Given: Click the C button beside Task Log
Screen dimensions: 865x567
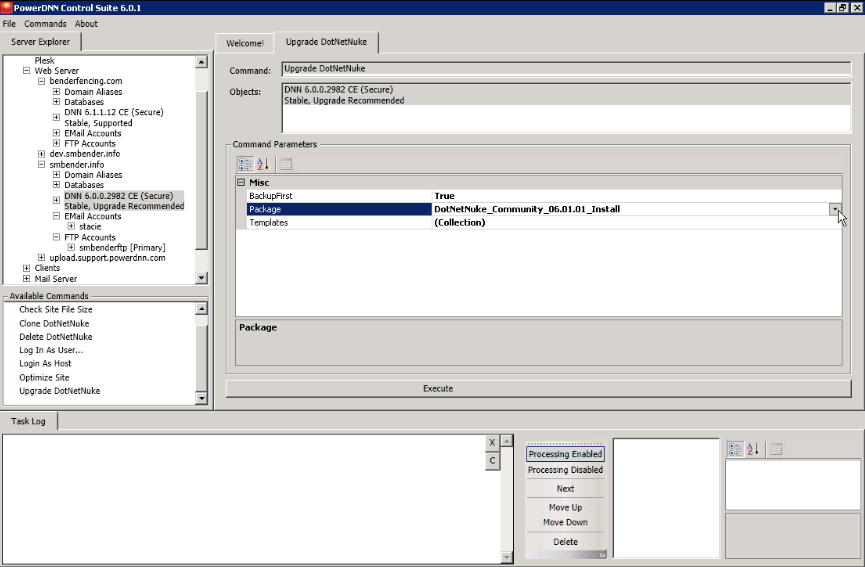Looking at the screenshot, I should point(492,461).
